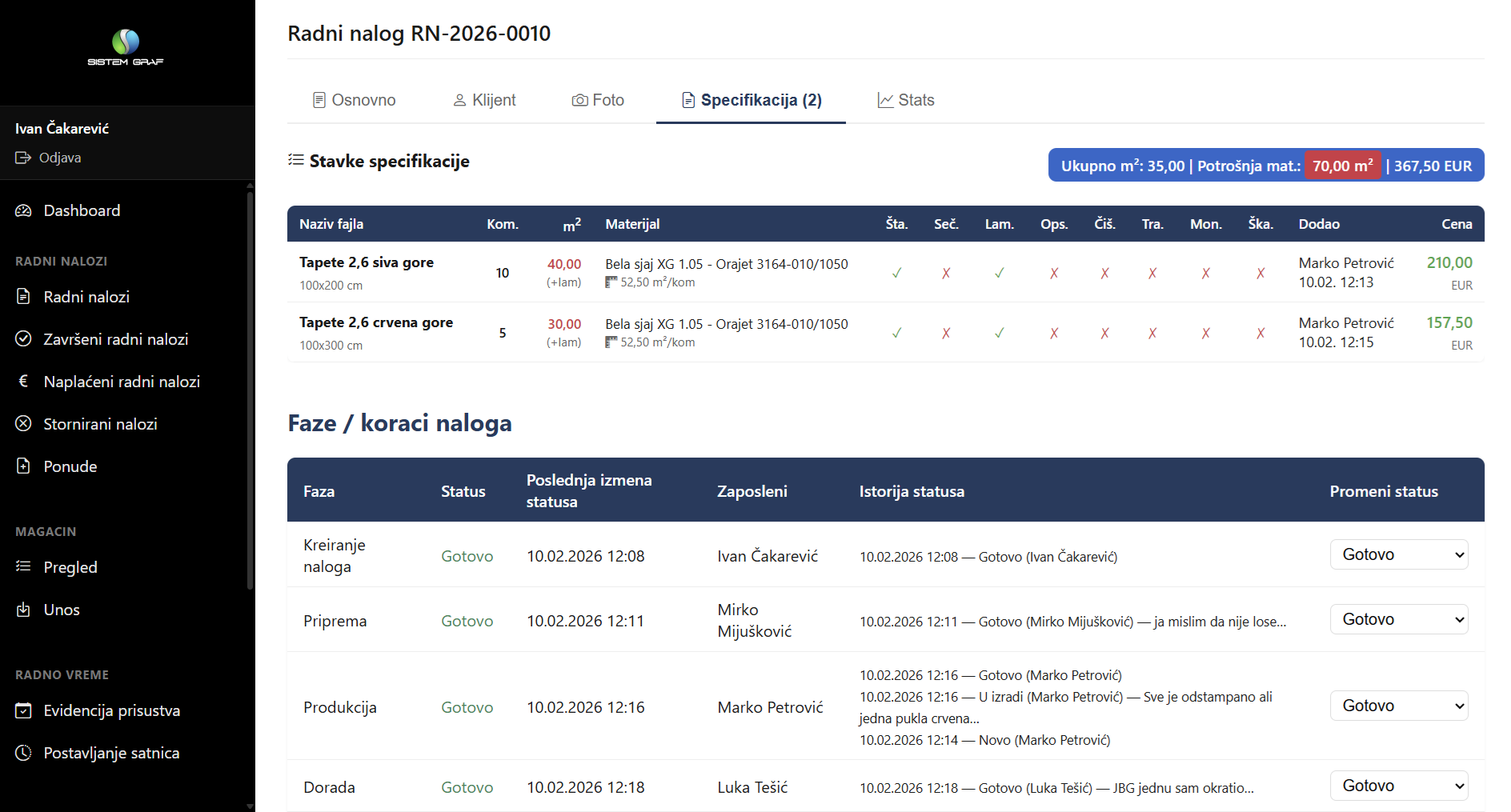Click the Postavljanje satnica clock icon
This screenshot has height=812, width=1511.
23,753
